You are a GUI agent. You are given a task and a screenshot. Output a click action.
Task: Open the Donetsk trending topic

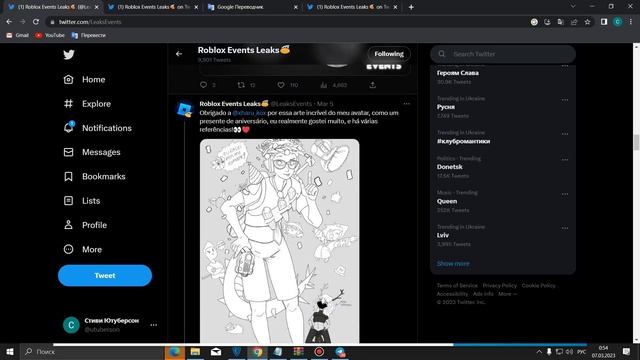(449, 167)
